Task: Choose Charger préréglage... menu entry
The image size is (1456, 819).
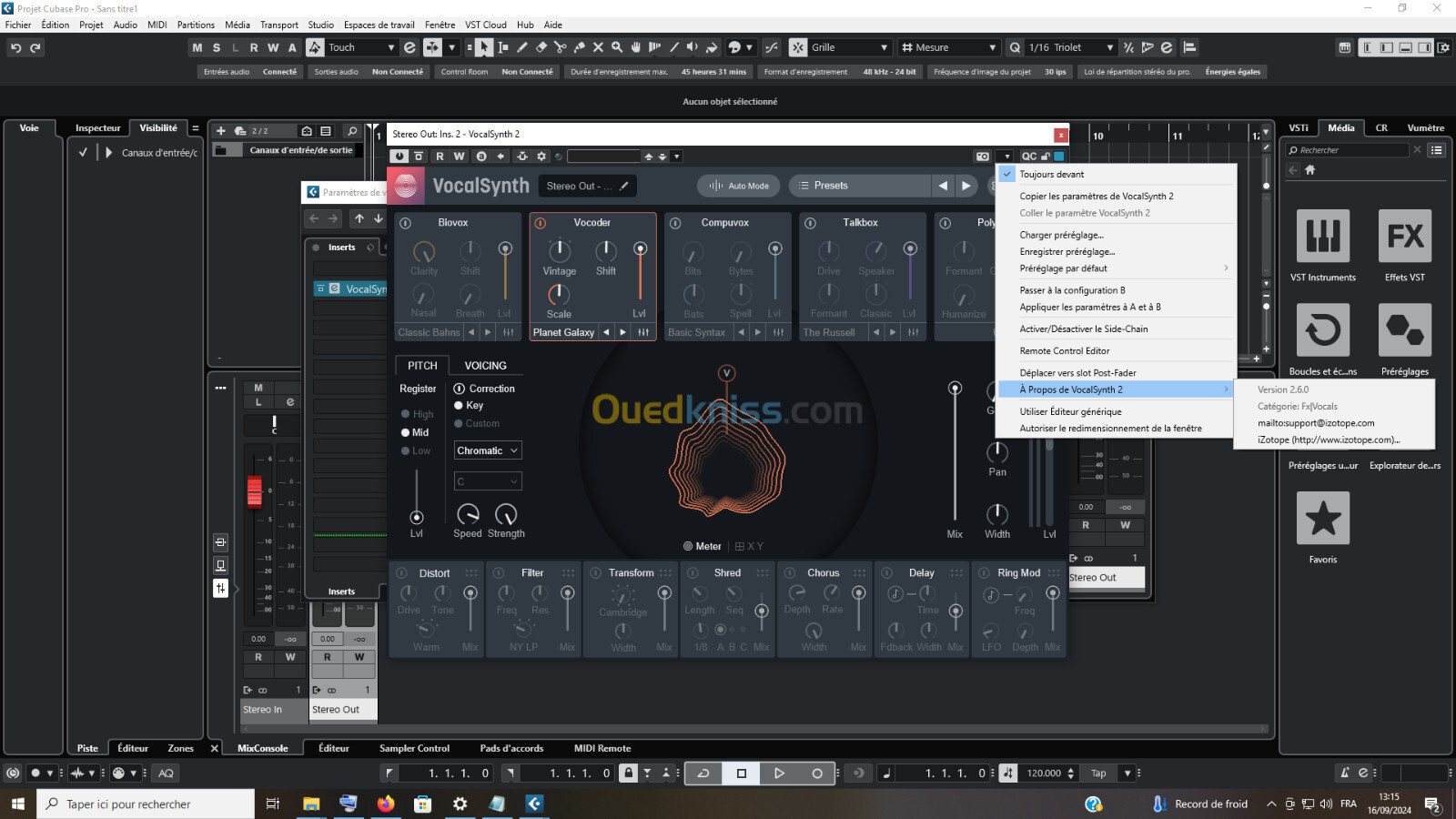Action: click(1117, 235)
